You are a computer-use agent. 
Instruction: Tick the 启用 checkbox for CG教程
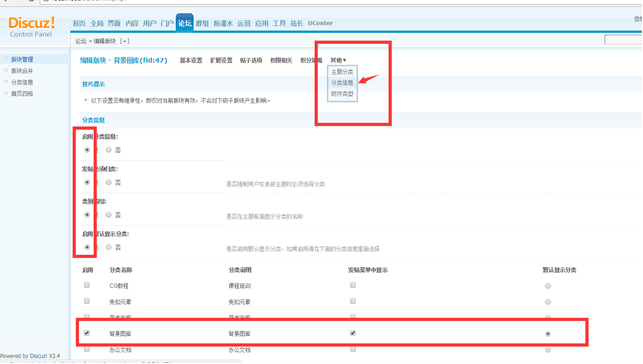click(87, 285)
